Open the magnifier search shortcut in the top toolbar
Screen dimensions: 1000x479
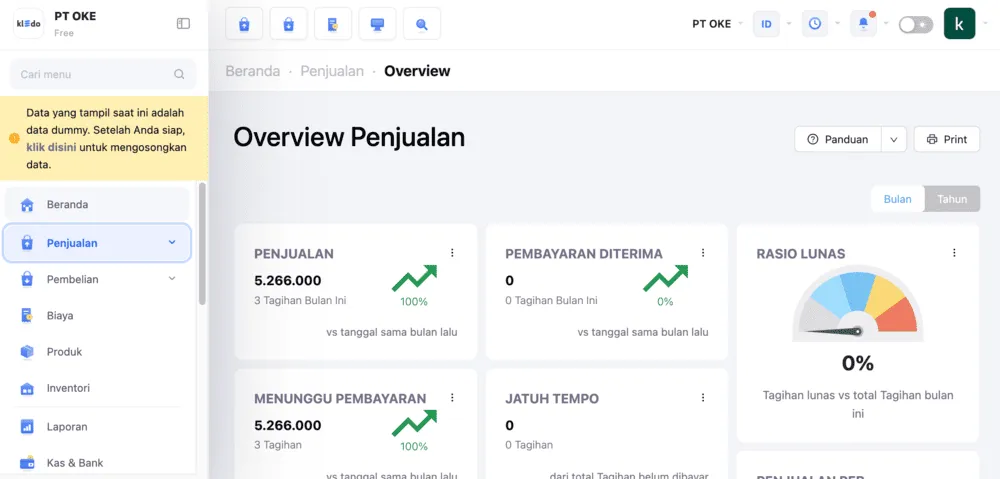tap(422, 24)
